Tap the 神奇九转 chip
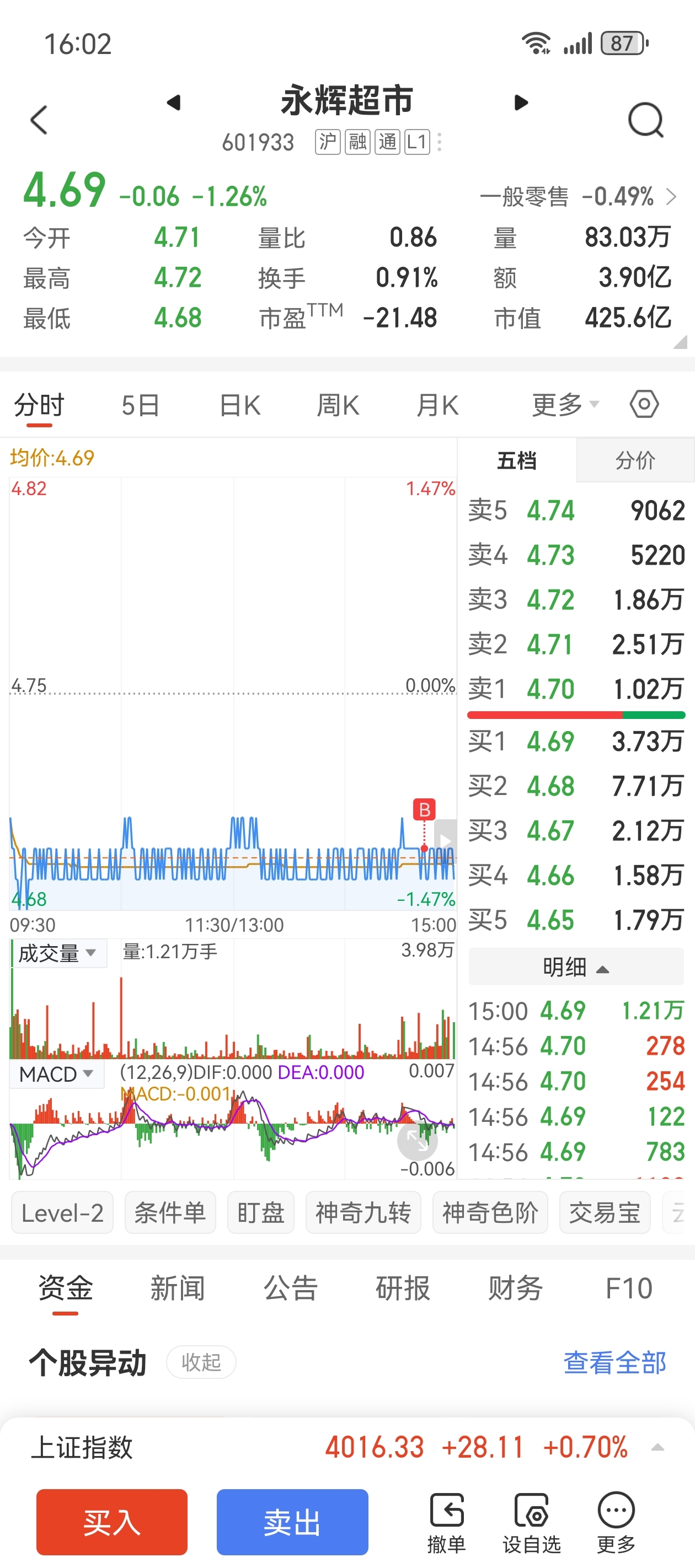This screenshot has height=1568, width=695. pos(363,1213)
